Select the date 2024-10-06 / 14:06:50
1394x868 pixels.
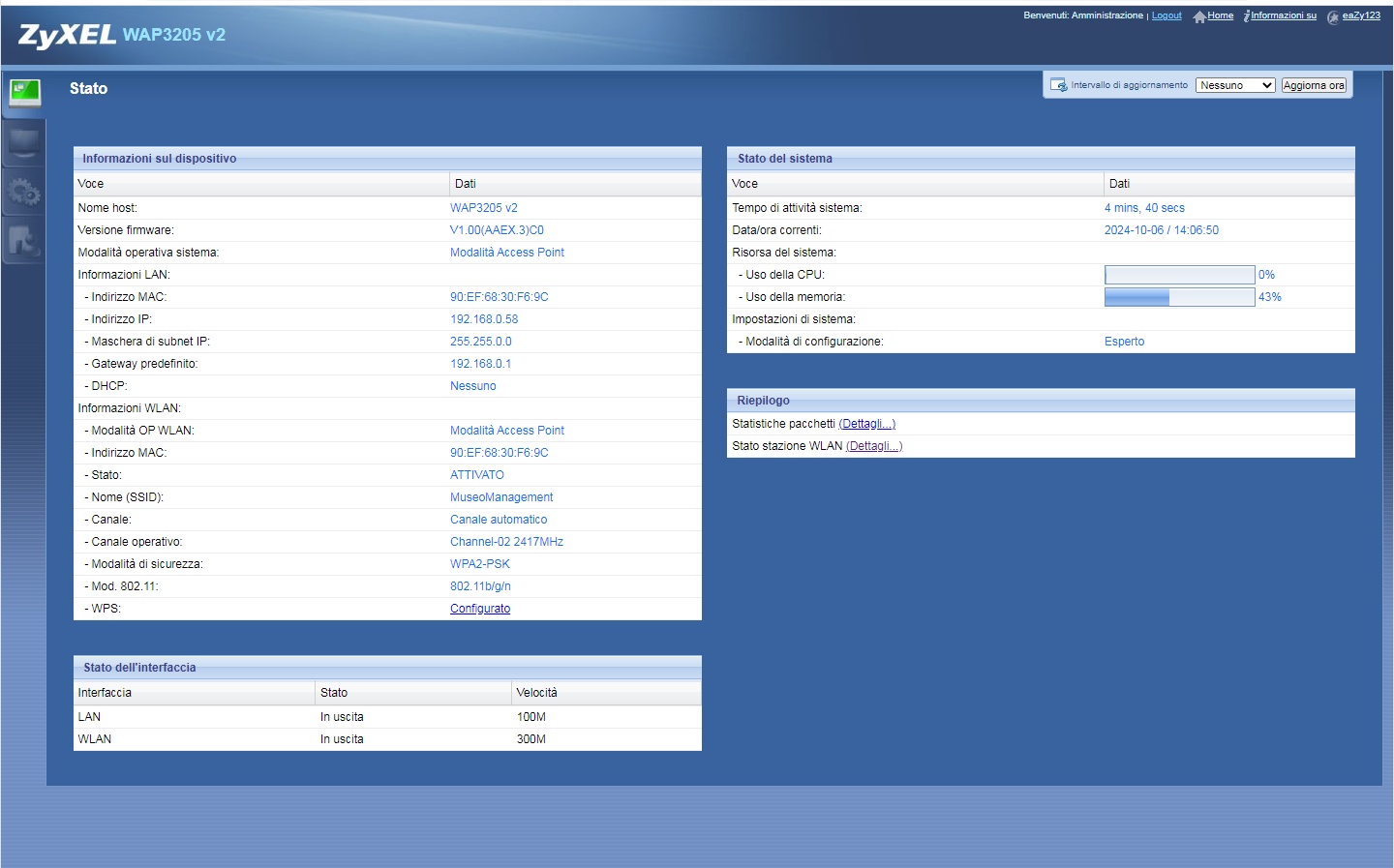tap(1162, 230)
